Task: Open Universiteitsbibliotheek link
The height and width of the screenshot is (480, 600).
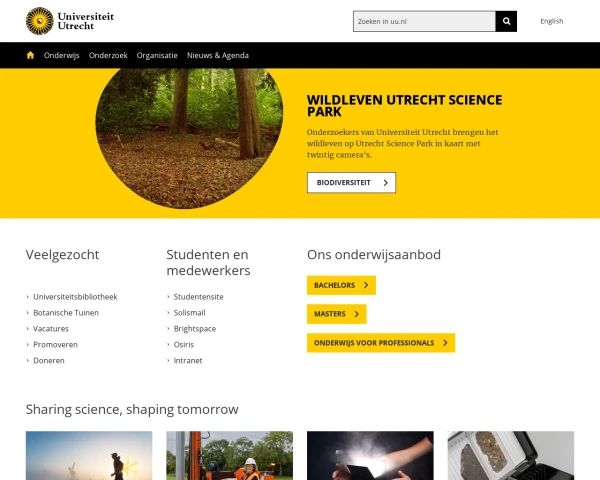Action: (75, 297)
